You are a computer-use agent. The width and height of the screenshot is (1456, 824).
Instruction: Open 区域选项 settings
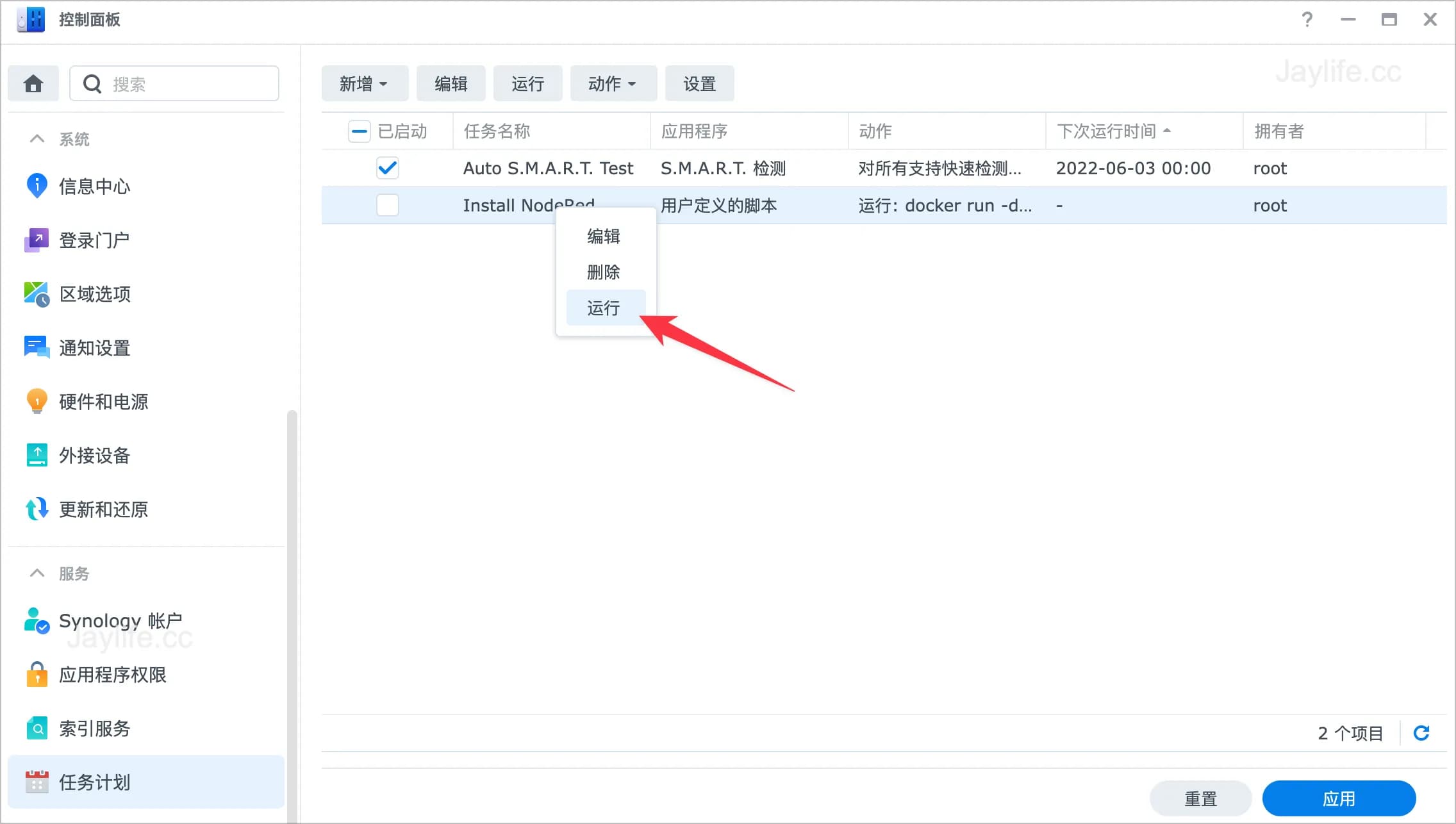pyautogui.click(x=94, y=294)
